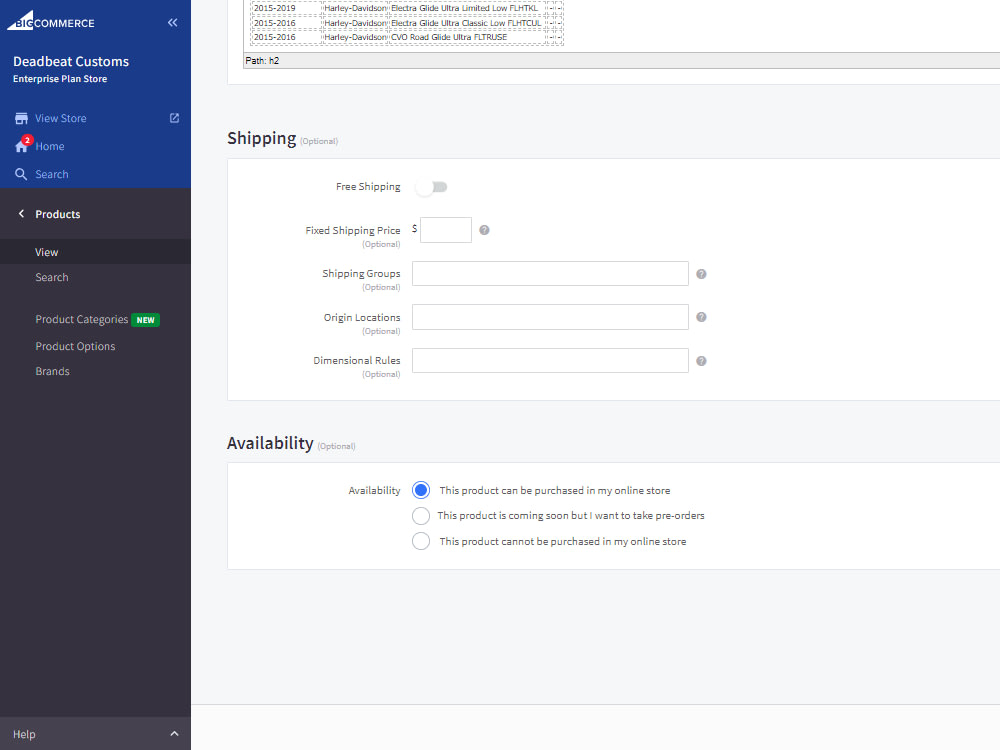
Task: Click the Shipping Groups field
Action: pyautogui.click(x=550, y=274)
